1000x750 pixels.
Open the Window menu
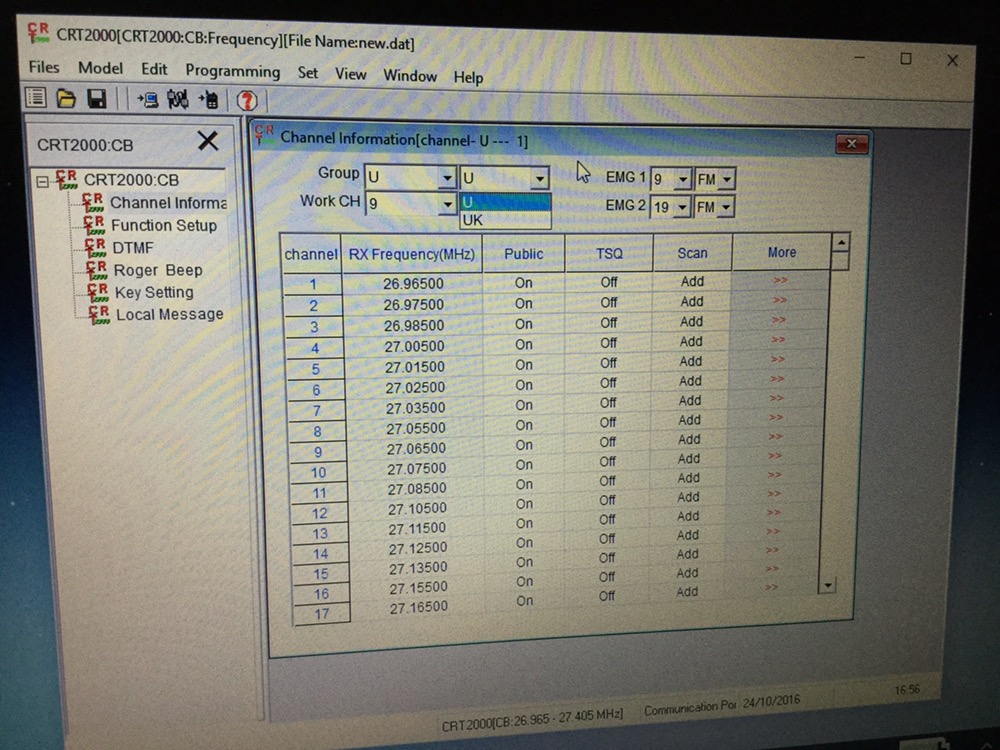point(409,76)
